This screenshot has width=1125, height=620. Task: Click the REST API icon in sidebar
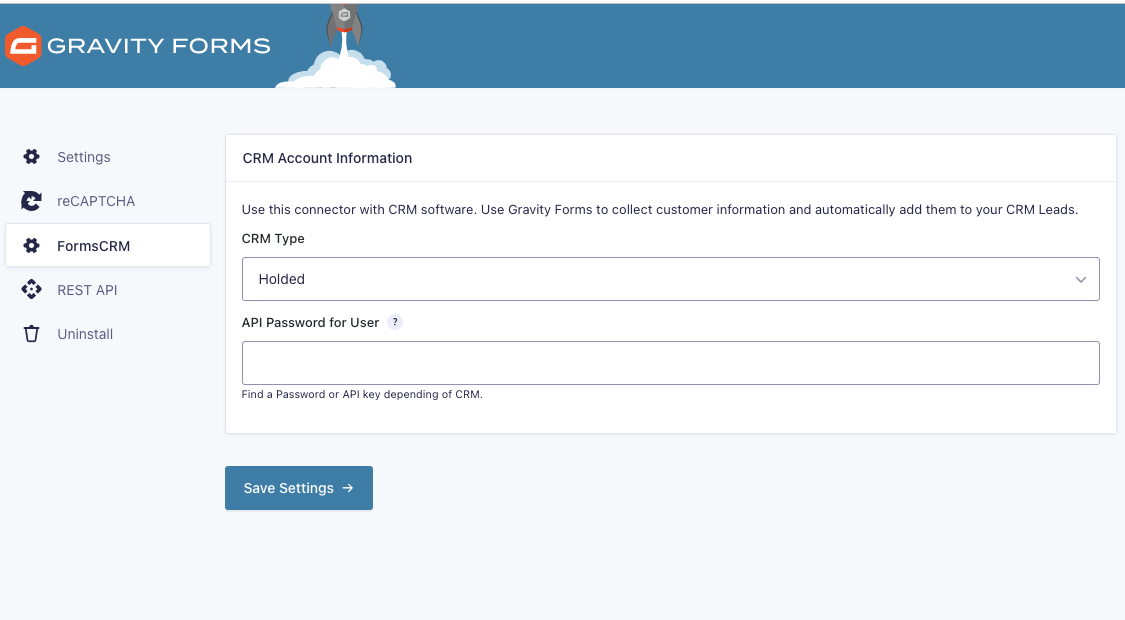tap(32, 289)
